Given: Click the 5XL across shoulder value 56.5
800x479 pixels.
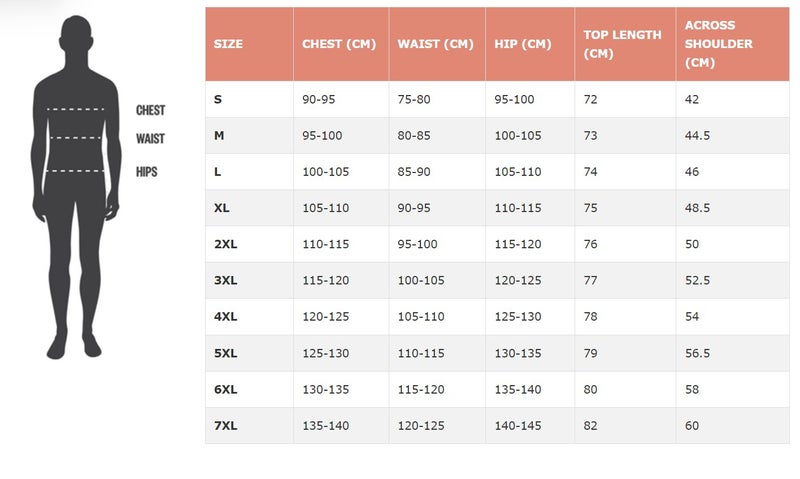Looking at the screenshot, I should (x=697, y=354).
